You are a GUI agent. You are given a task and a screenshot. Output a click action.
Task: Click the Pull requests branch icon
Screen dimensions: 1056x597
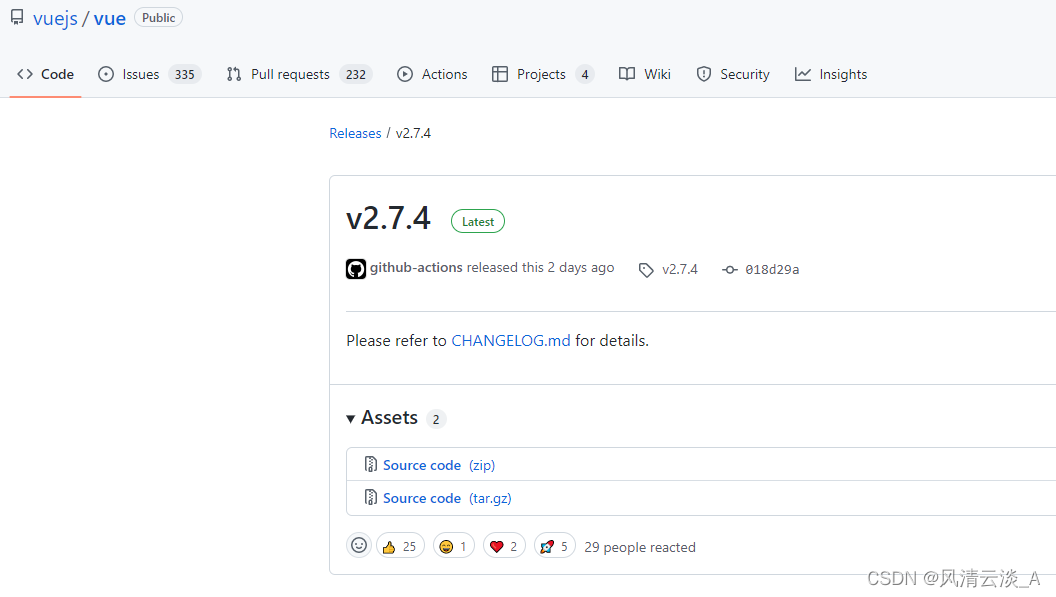234,74
